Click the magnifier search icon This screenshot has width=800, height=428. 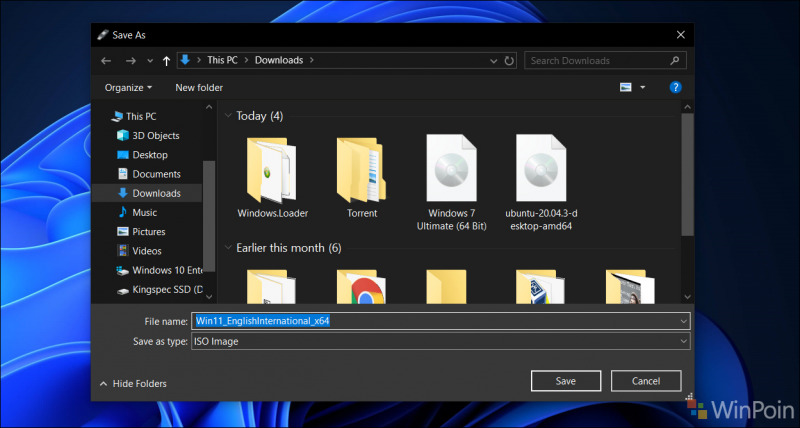(x=675, y=61)
